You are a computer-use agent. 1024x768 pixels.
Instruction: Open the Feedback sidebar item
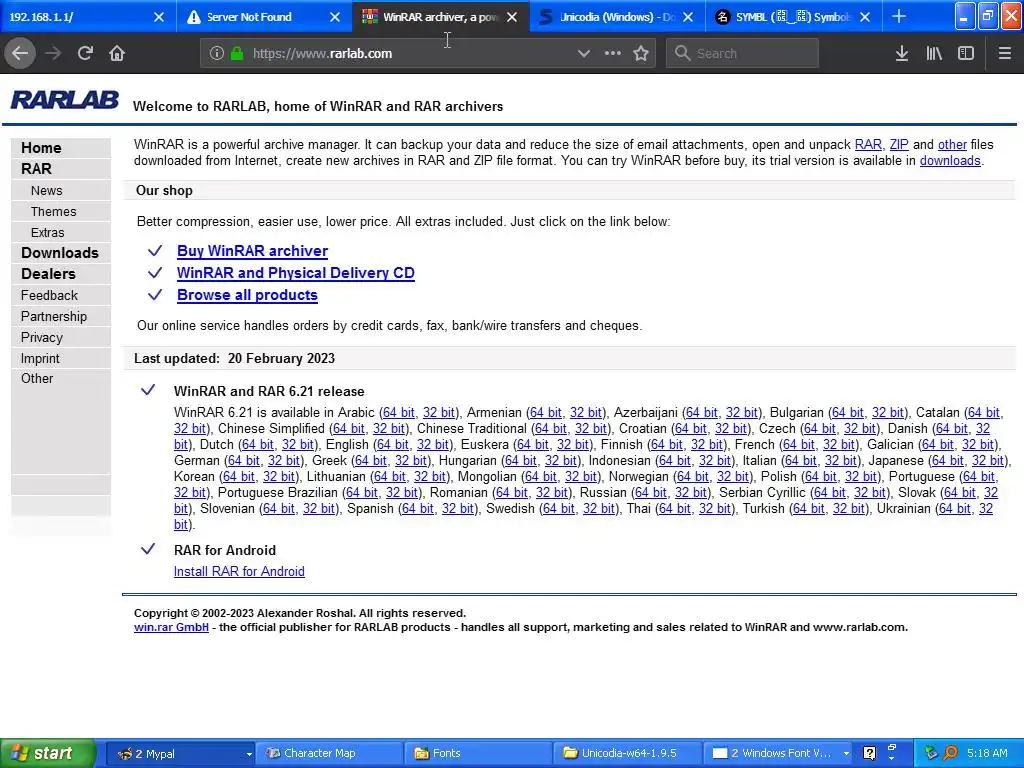pos(49,295)
